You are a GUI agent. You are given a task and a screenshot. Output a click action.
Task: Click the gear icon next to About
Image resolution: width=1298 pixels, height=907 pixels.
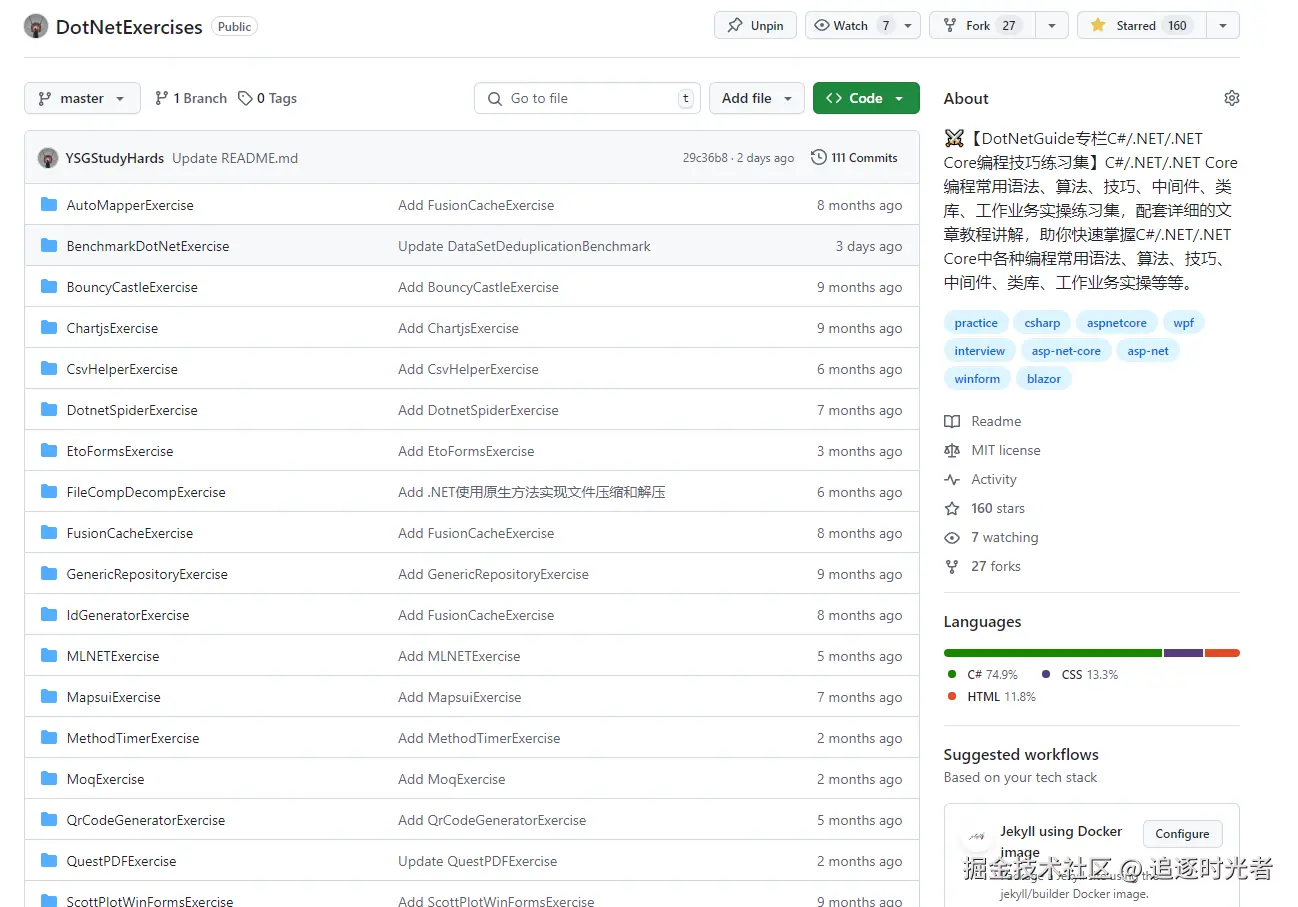tap(1232, 98)
